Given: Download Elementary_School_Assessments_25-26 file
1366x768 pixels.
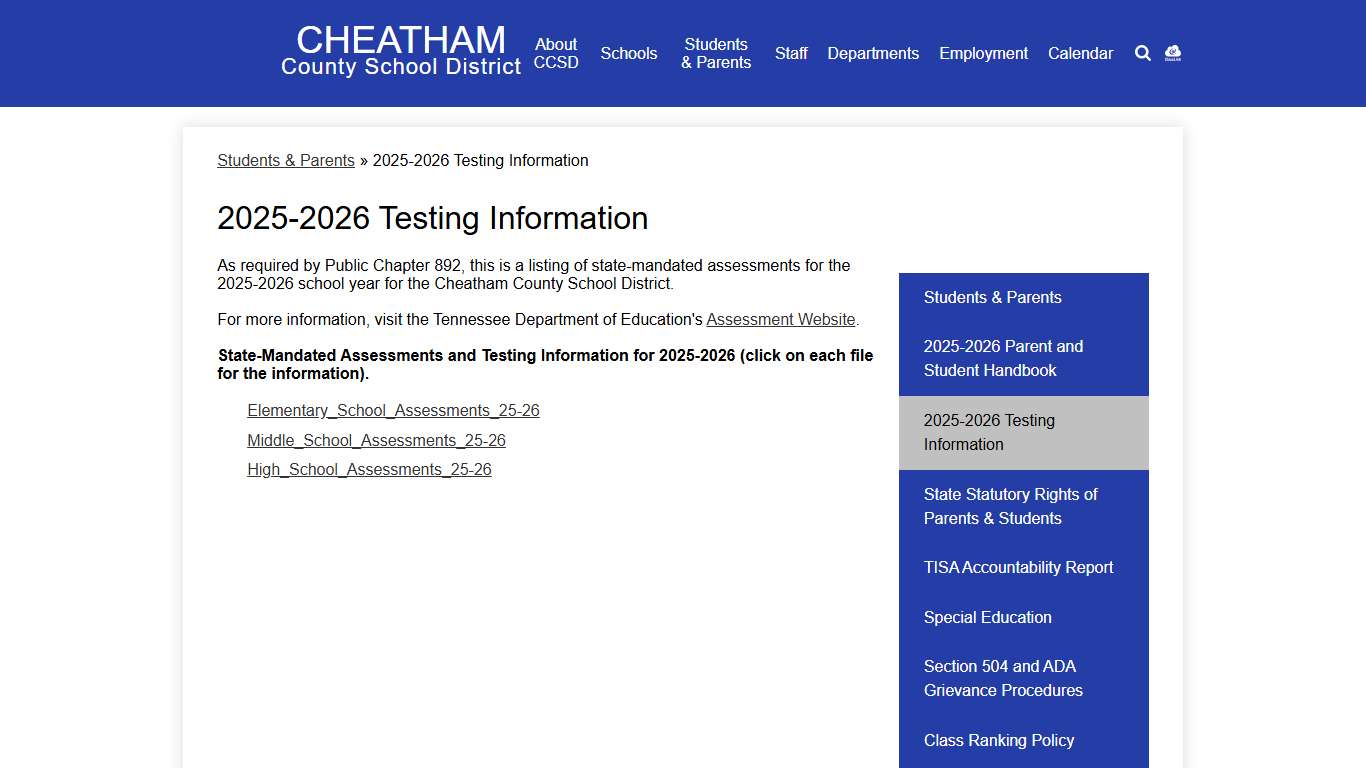Looking at the screenshot, I should coord(393,410).
